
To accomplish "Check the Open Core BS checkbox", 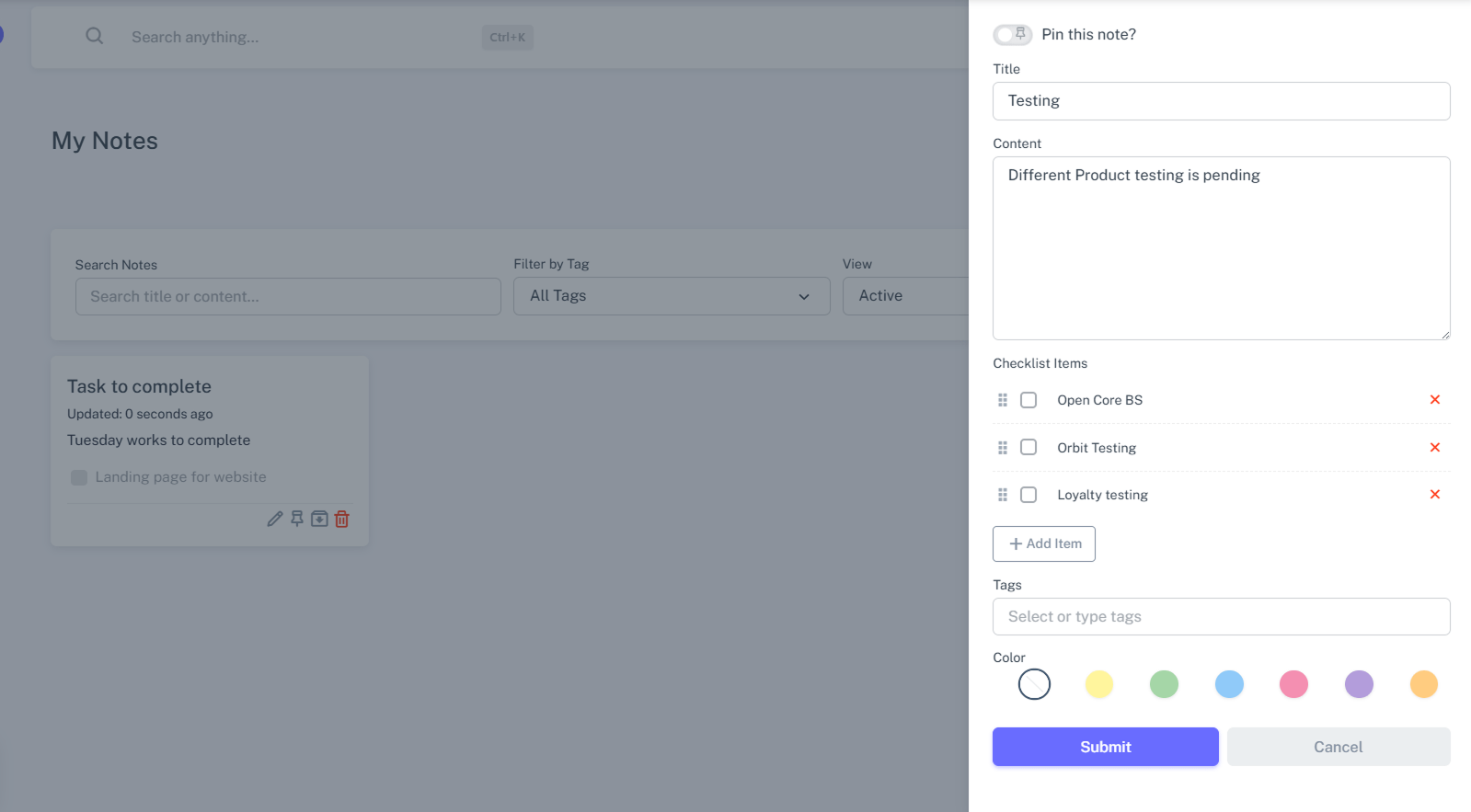I will pyautogui.click(x=1029, y=400).
